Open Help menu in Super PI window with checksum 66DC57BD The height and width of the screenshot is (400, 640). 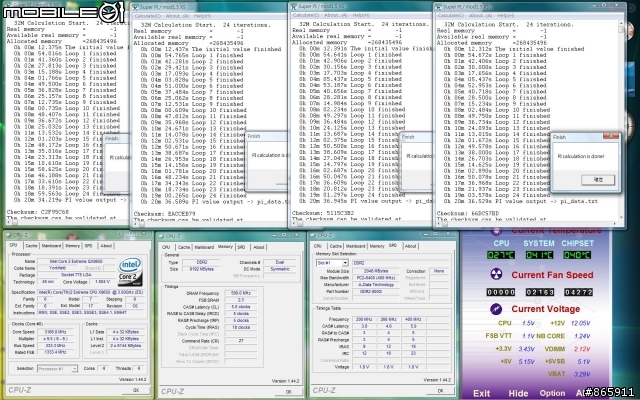(505, 16)
